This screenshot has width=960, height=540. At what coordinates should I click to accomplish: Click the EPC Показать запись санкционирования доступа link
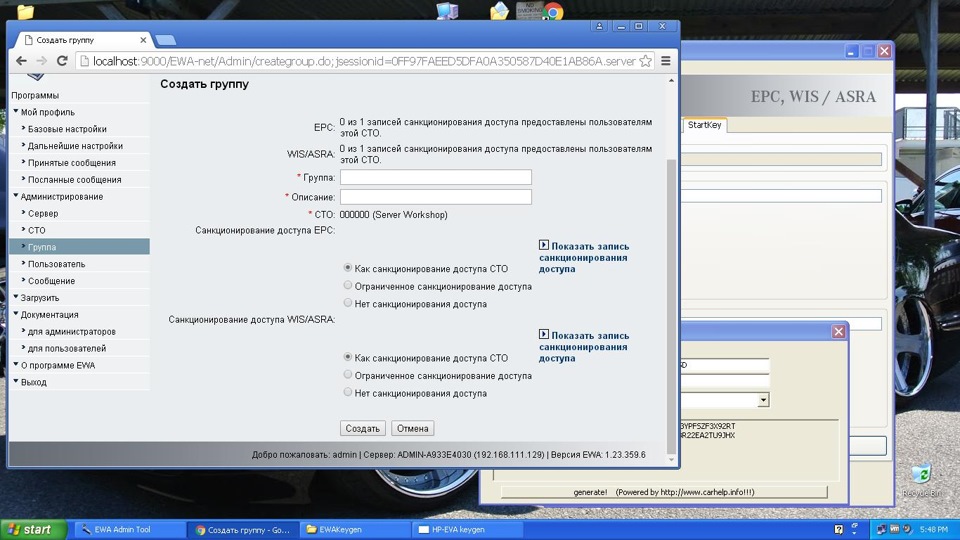[584, 258]
